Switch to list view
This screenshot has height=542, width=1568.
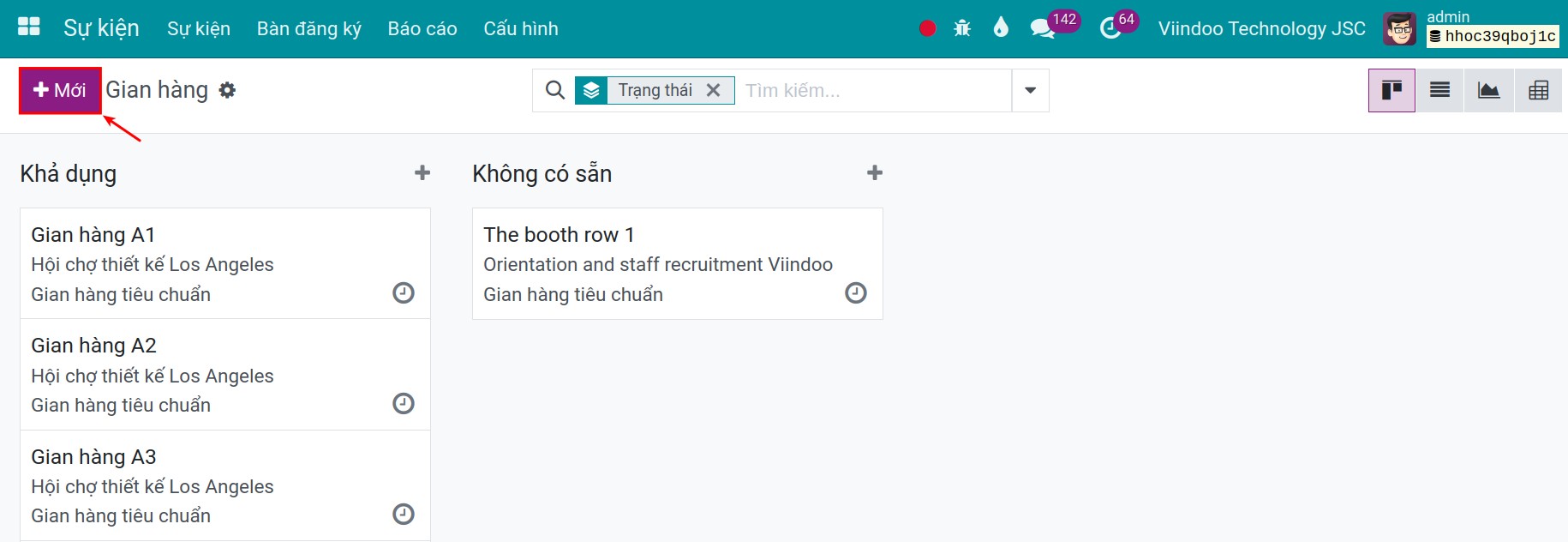click(x=1440, y=90)
